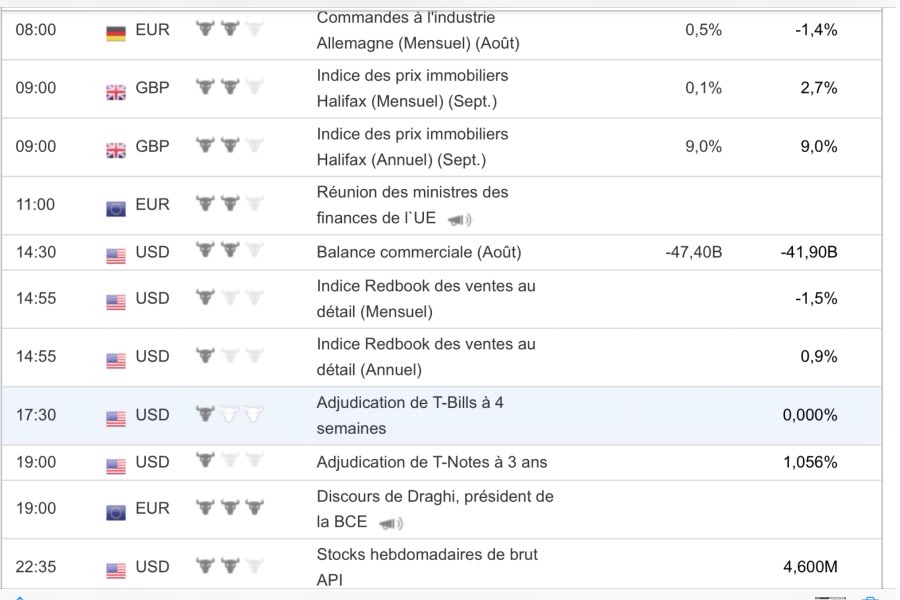Click the UK flag beside Halifax (Mensuel)

click(116, 90)
